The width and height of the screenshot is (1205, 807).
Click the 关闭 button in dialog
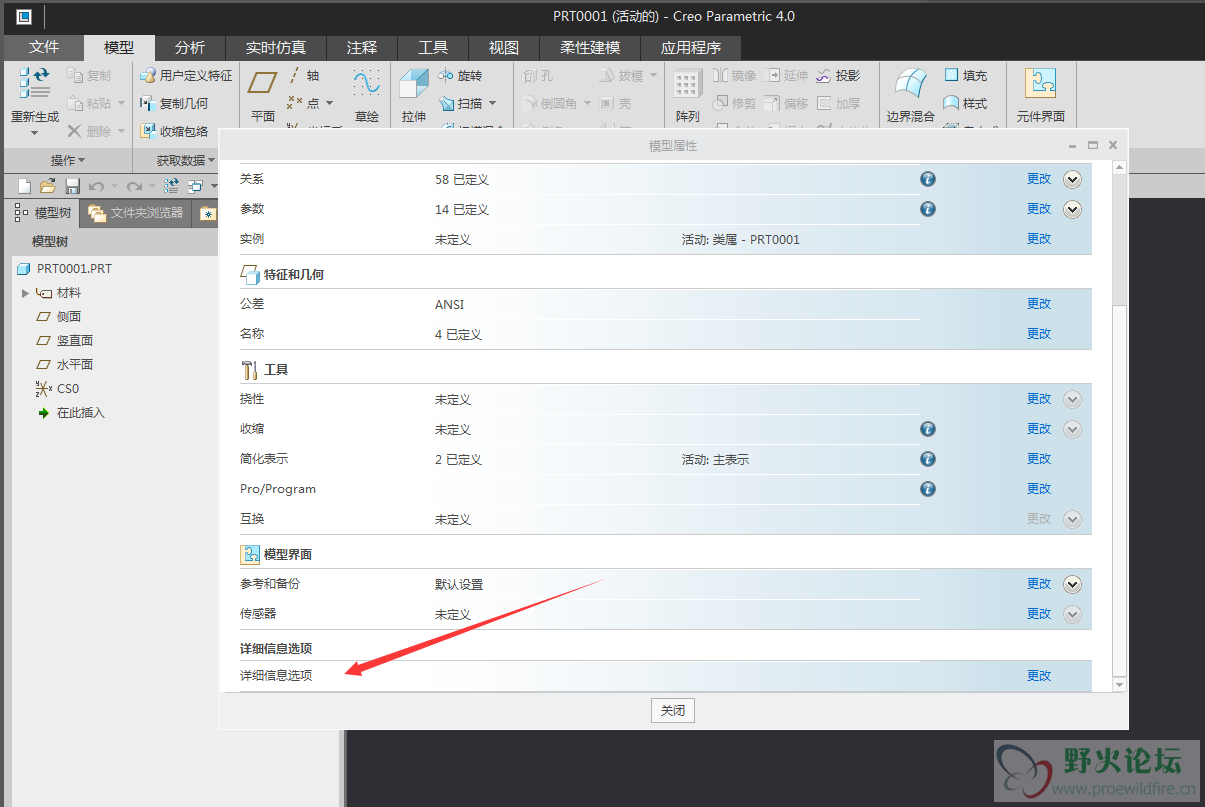tap(673, 711)
